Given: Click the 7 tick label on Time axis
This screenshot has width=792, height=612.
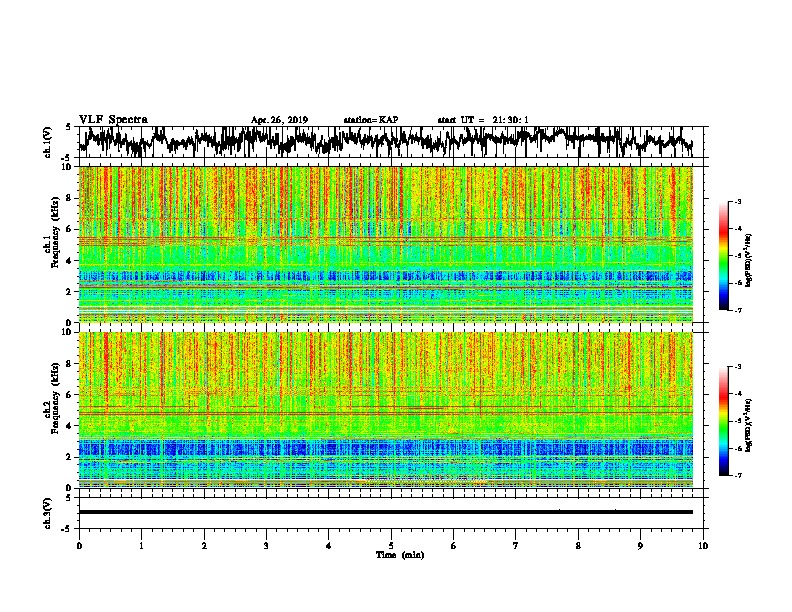Looking at the screenshot, I should 516,545.
